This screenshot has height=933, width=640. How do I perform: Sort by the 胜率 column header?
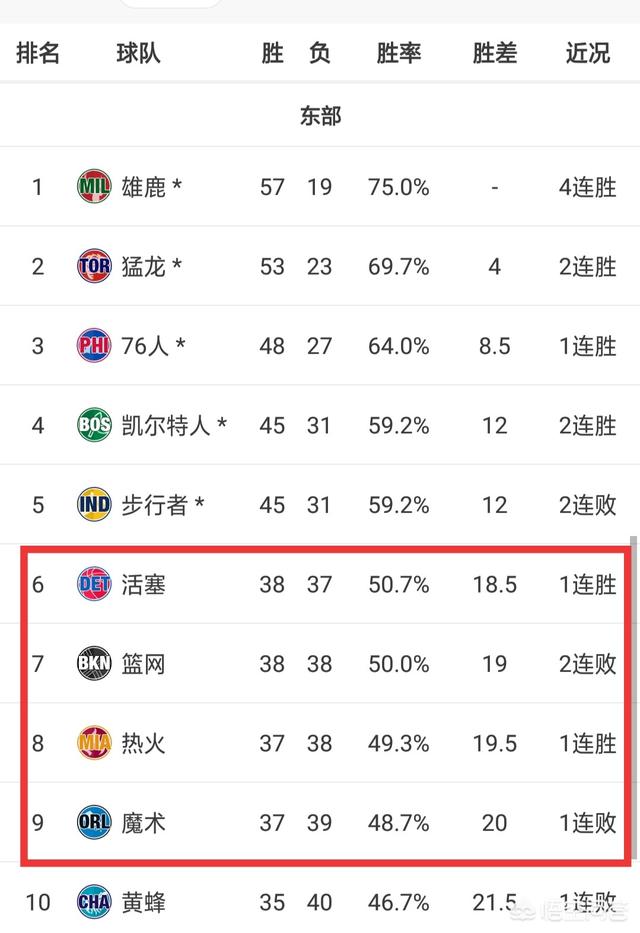click(399, 54)
